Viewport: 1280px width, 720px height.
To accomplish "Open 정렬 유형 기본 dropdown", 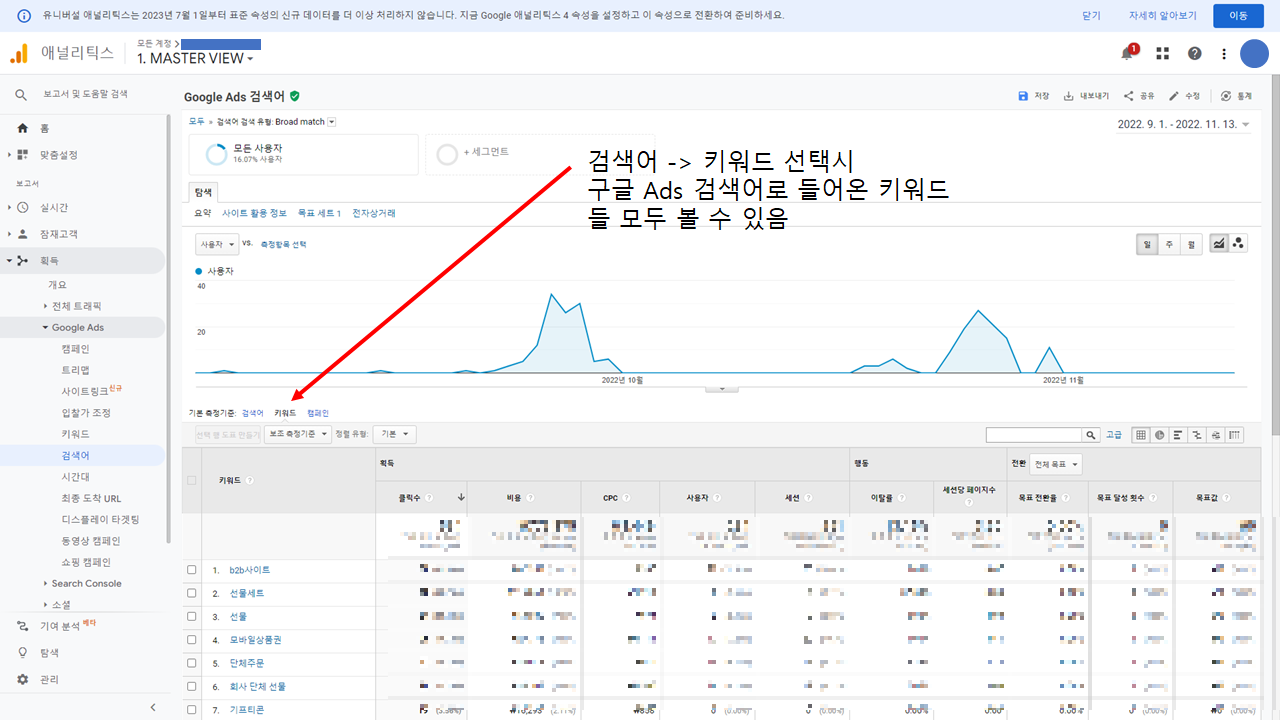I will 395,434.
